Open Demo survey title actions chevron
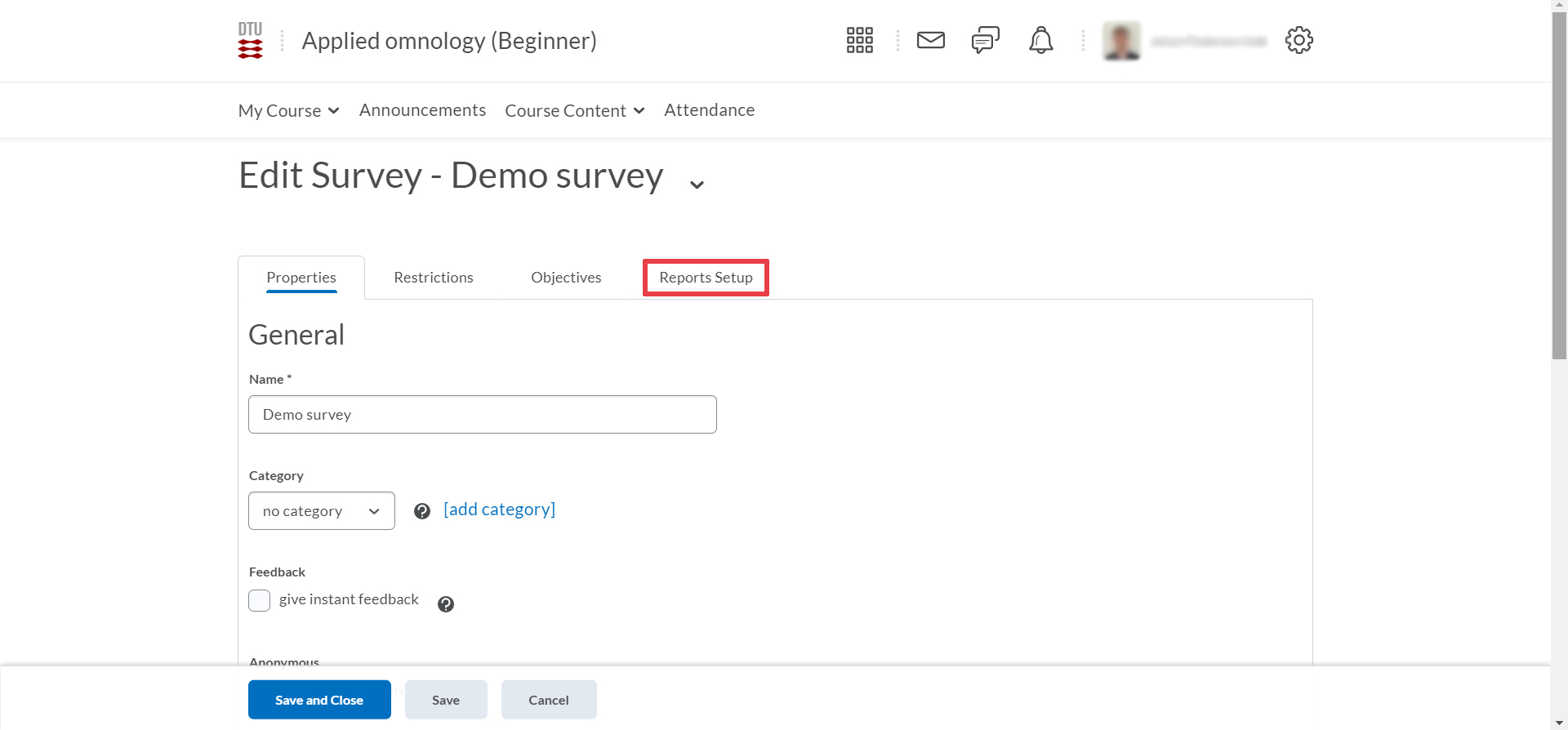The height and width of the screenshot is (730, 1568). pyautogui.click(x=697, y=185)
